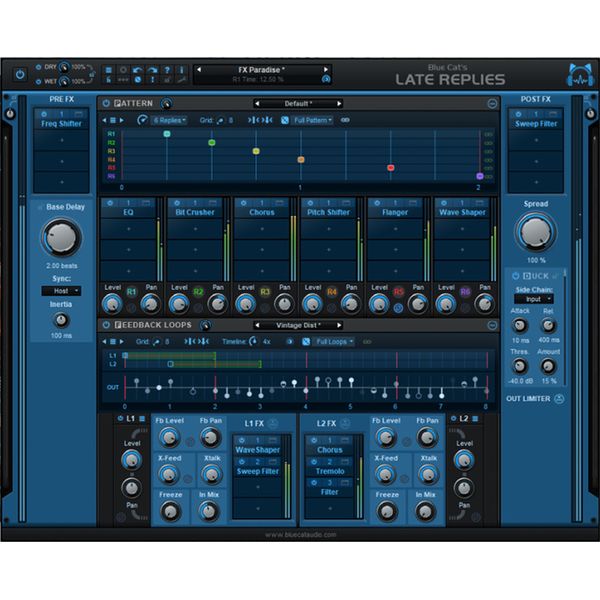Toggle power of the Wave Shaper slot on R6

(443, 203)
